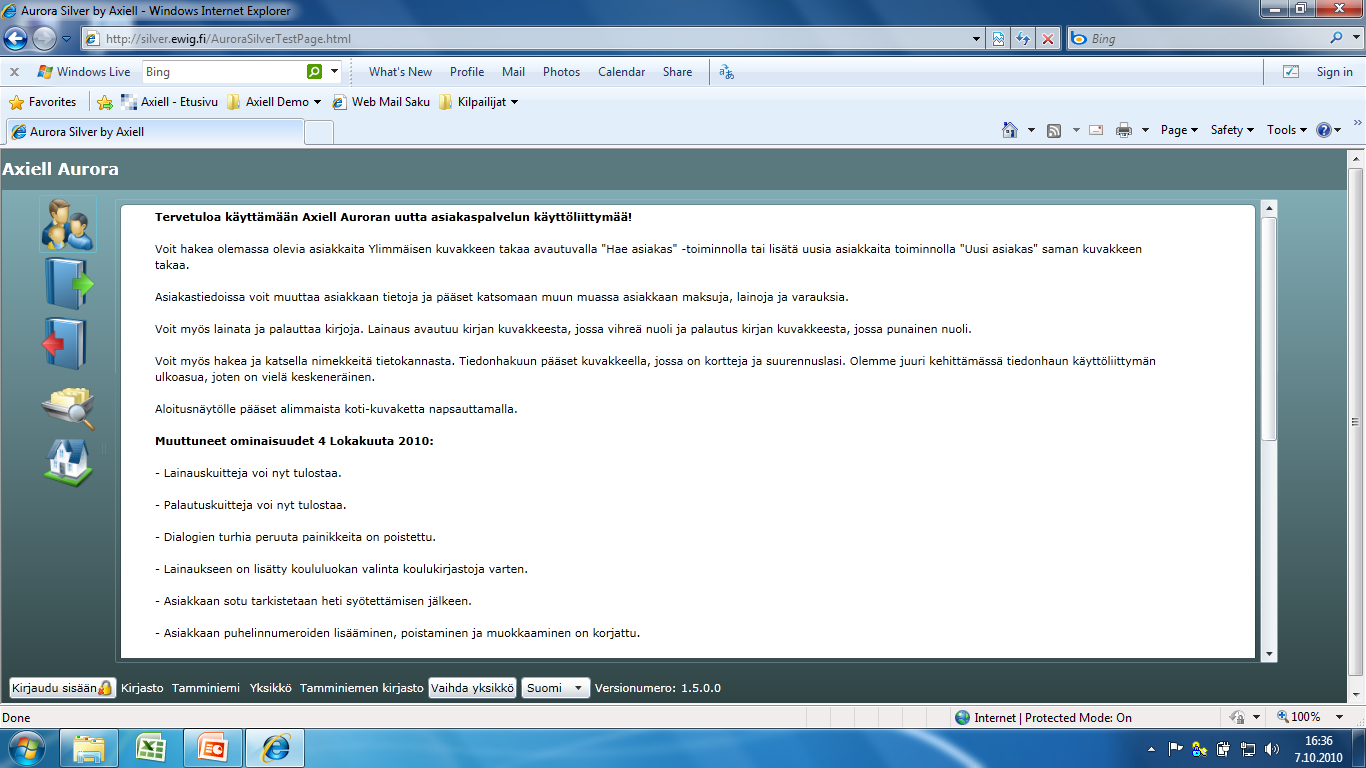Click the green toolbar search button
1366x768 pixels.
[314, 72]
